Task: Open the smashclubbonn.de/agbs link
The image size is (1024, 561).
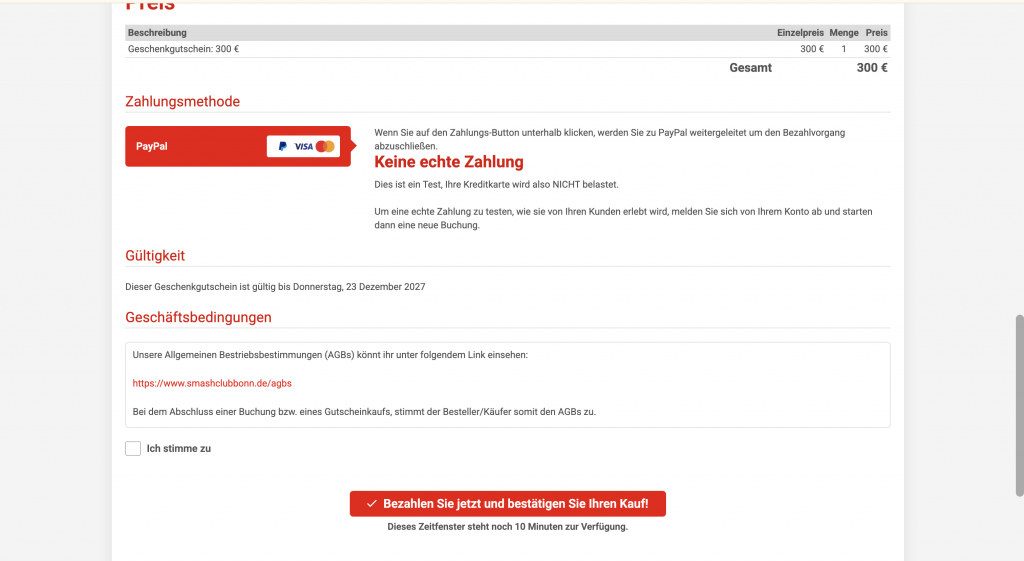Action: click(212, 383)
